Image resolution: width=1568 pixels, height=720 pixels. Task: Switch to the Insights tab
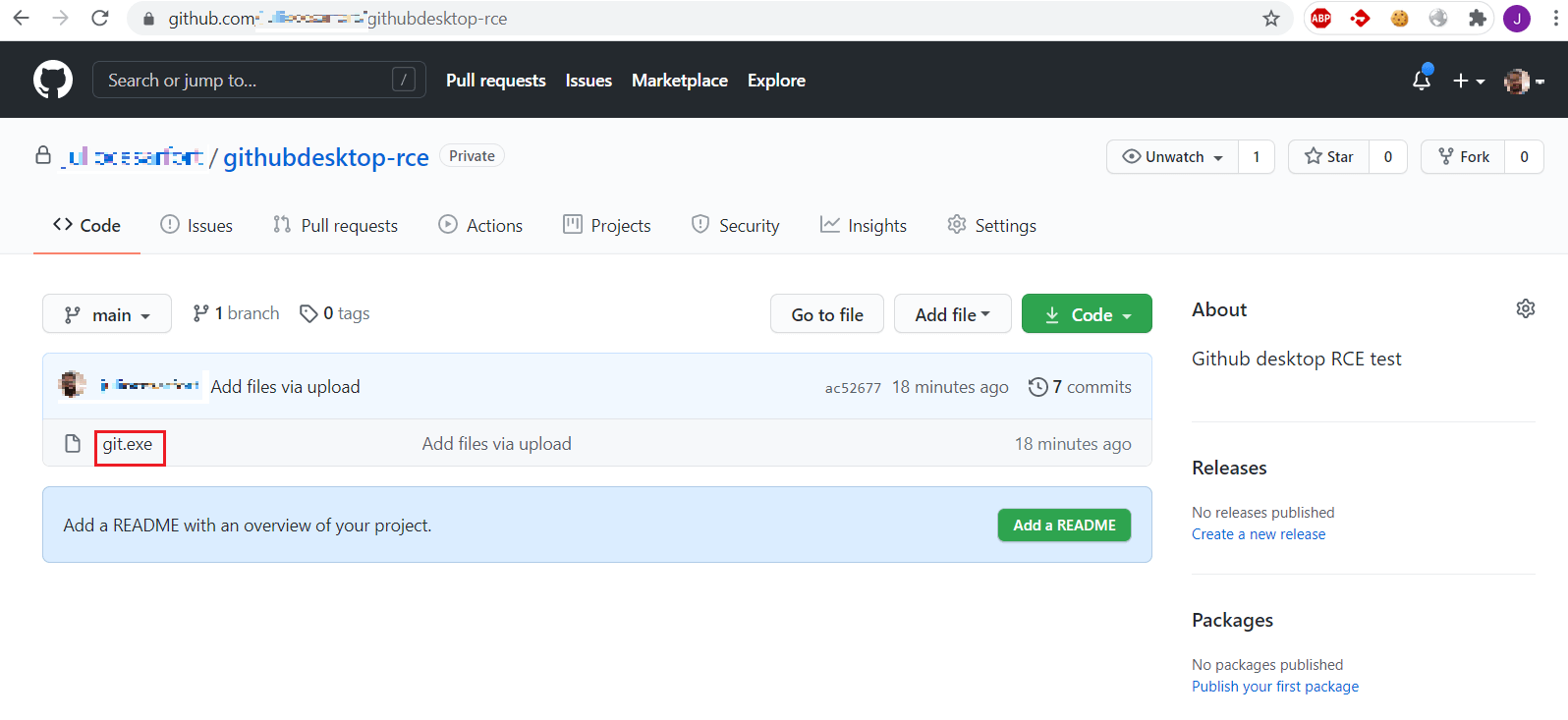click(x=864, y=225)
